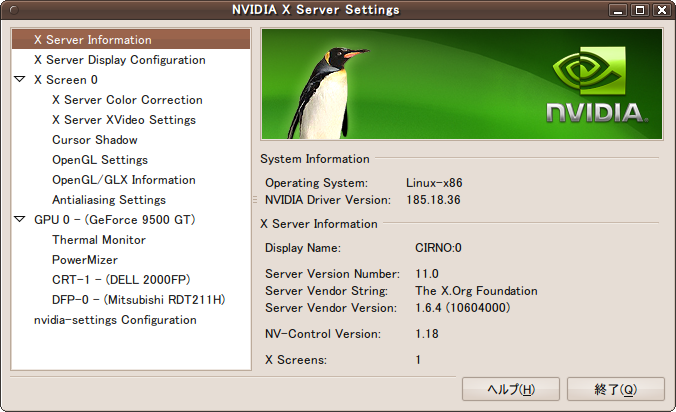Image resolution: width=676 pixels, height=412 pixels.
Task: Collapse the X Screen 0 tree node
Action: pyautogui.click(x=21, y=80)
